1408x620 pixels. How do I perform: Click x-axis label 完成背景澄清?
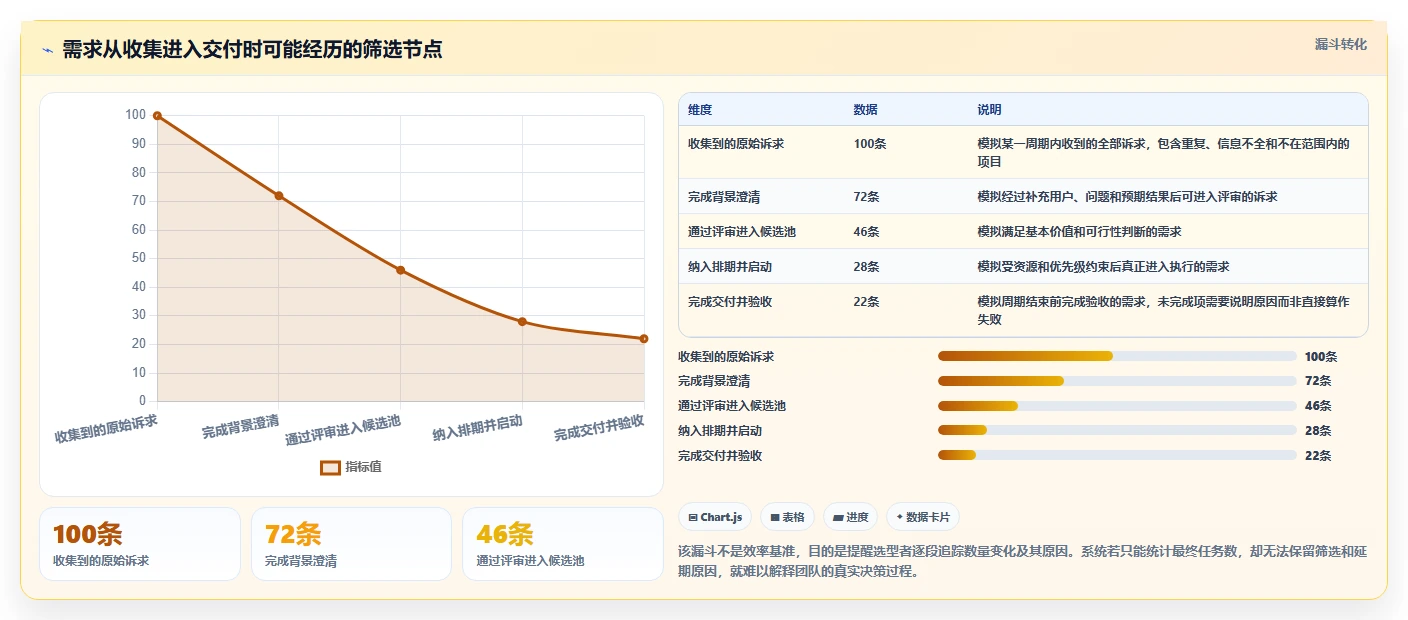tap(240, 427)
